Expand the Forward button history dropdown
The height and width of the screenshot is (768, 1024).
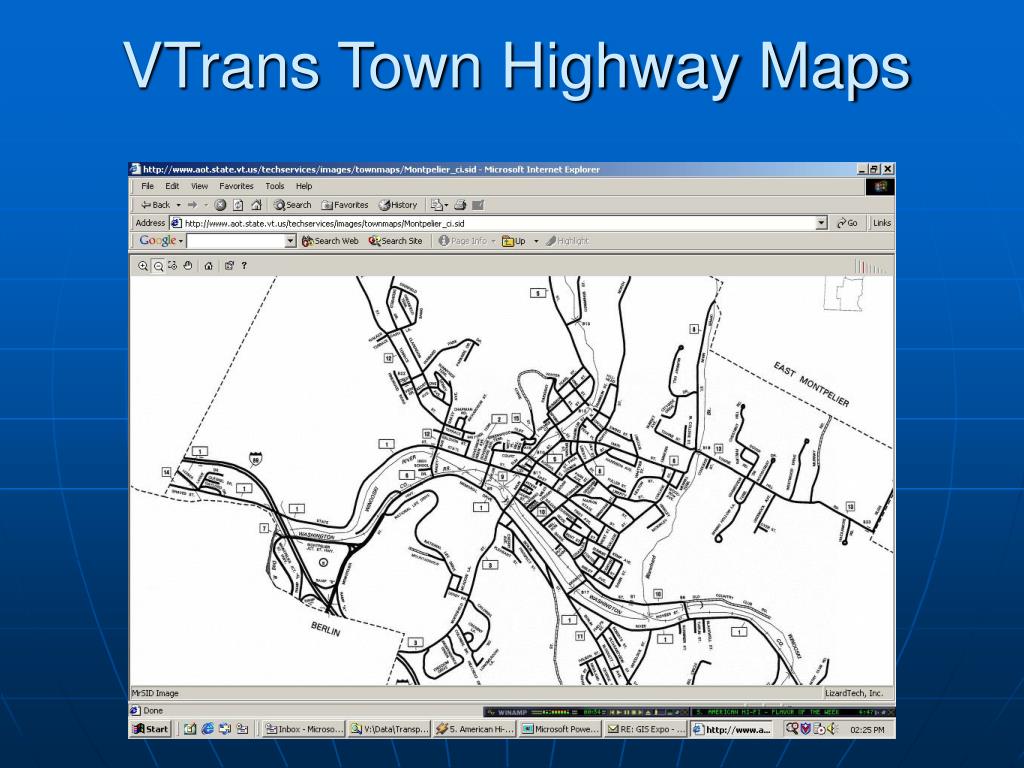pos(206,205)
